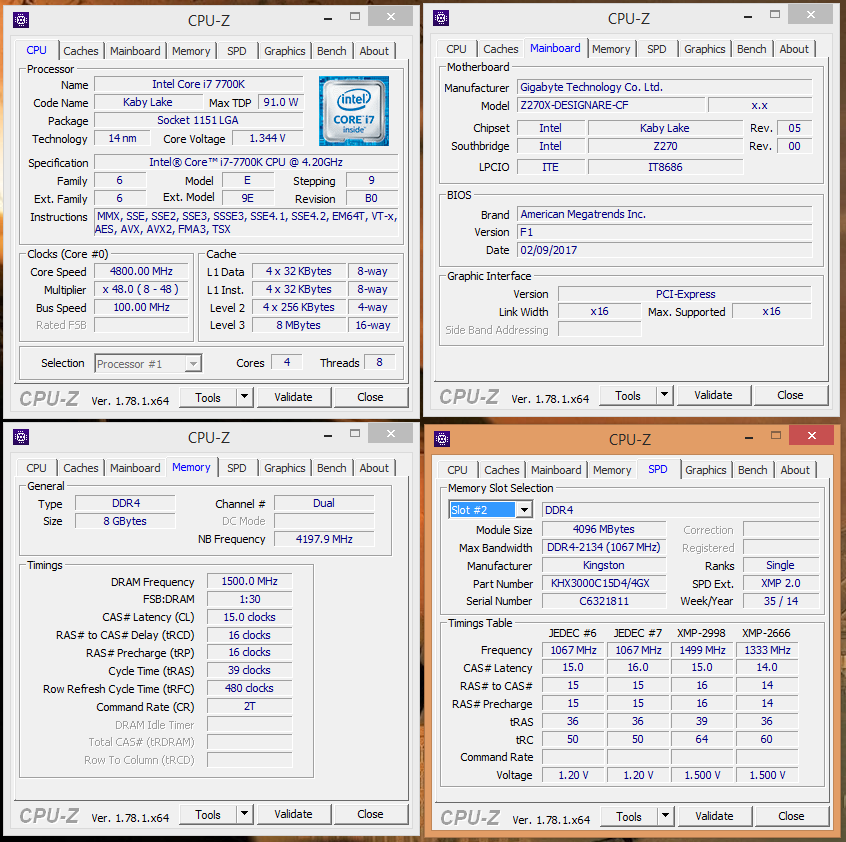Click NB Frequency value '4197.9 MHz'
The height and width of the screenshot is (842, 846).
[324, 539]
